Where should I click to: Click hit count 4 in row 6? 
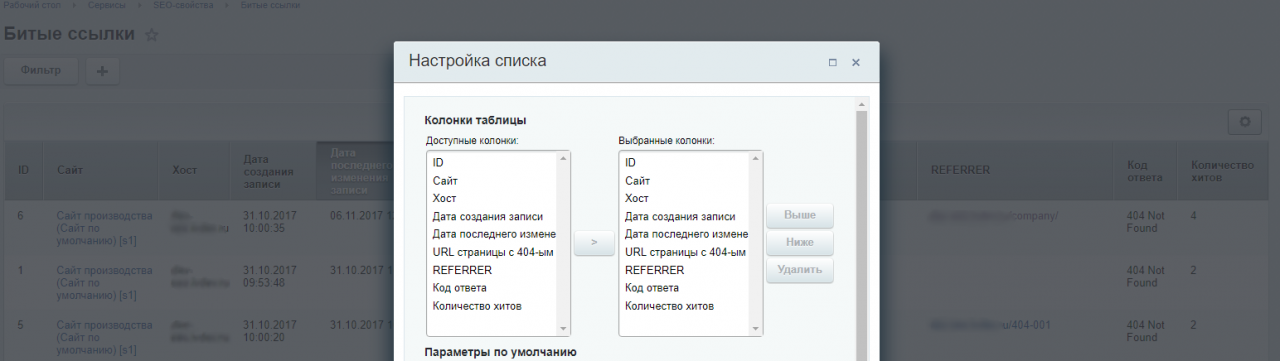(1194, 216)
